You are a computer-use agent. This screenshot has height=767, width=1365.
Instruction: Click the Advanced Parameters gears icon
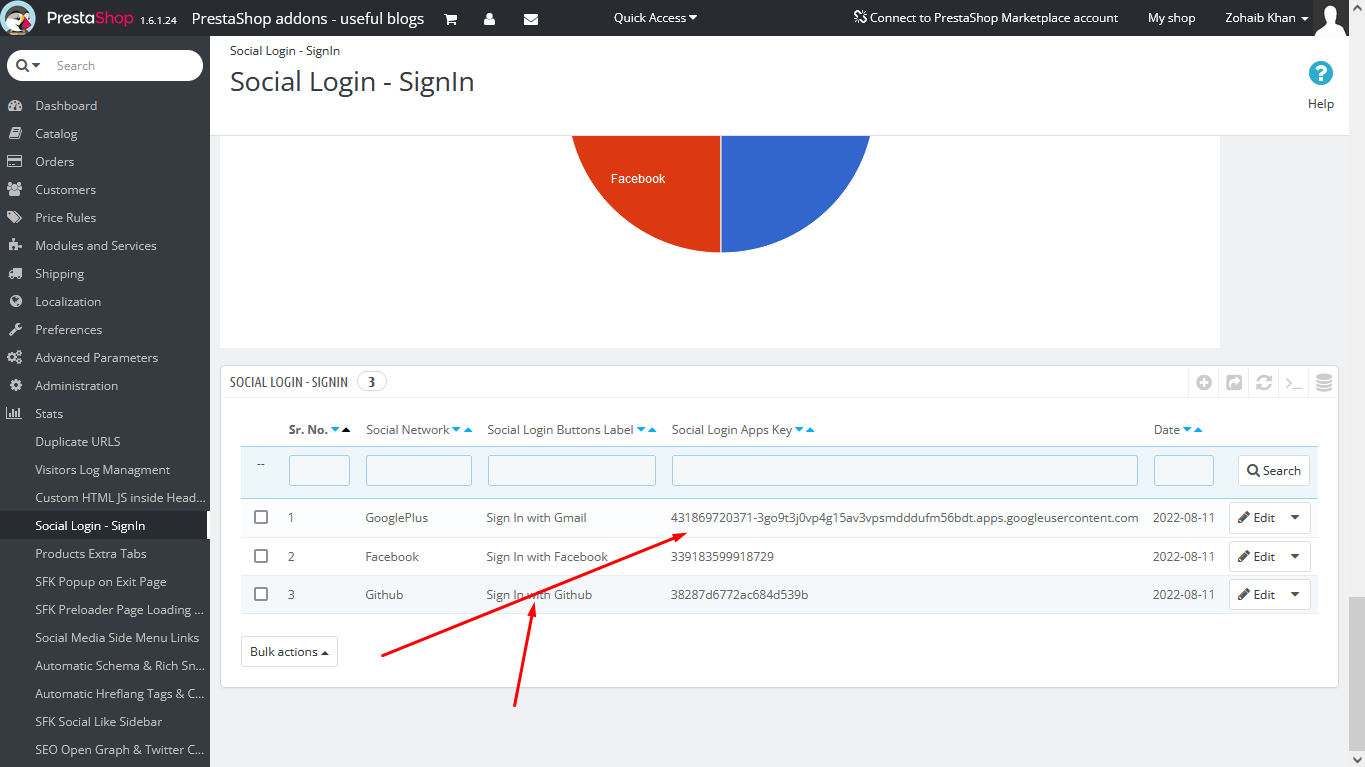point(15,357)
